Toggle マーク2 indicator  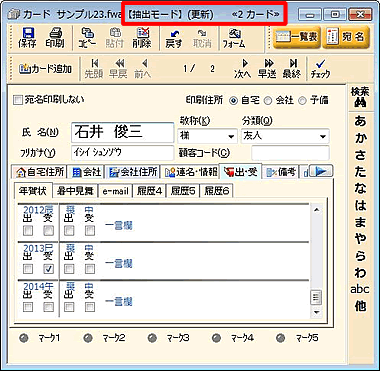click(88, 338)
